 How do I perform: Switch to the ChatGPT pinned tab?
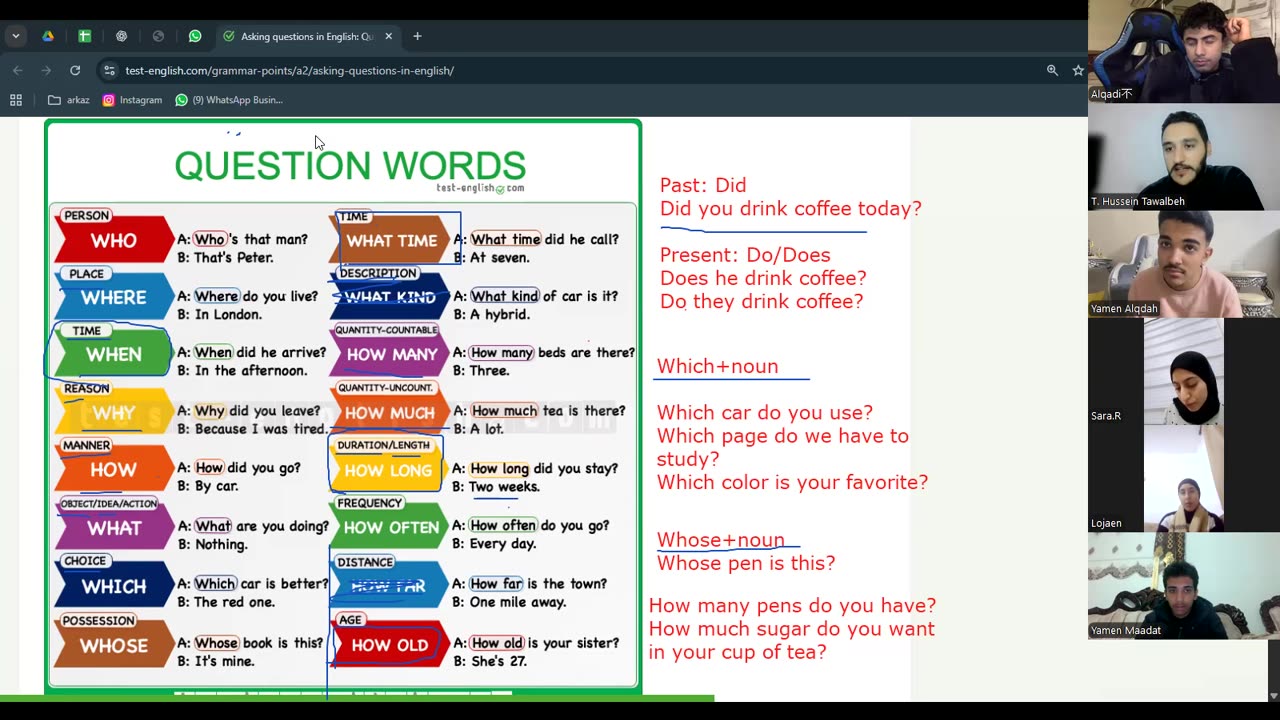tap(121, 36)
